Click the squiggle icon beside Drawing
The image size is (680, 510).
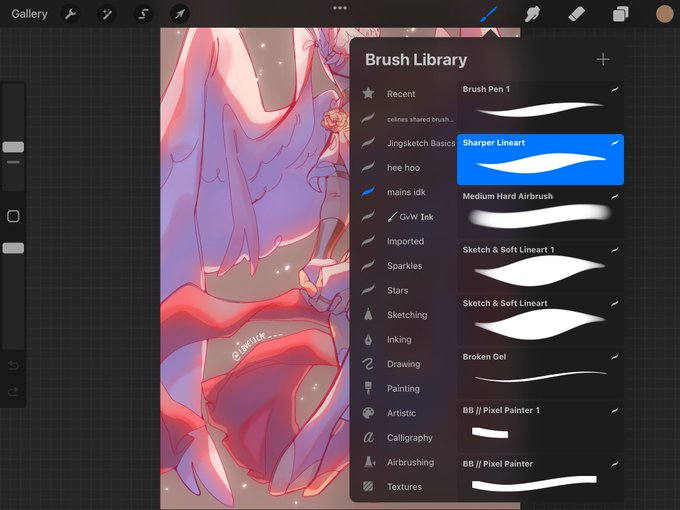pos(368,363)
